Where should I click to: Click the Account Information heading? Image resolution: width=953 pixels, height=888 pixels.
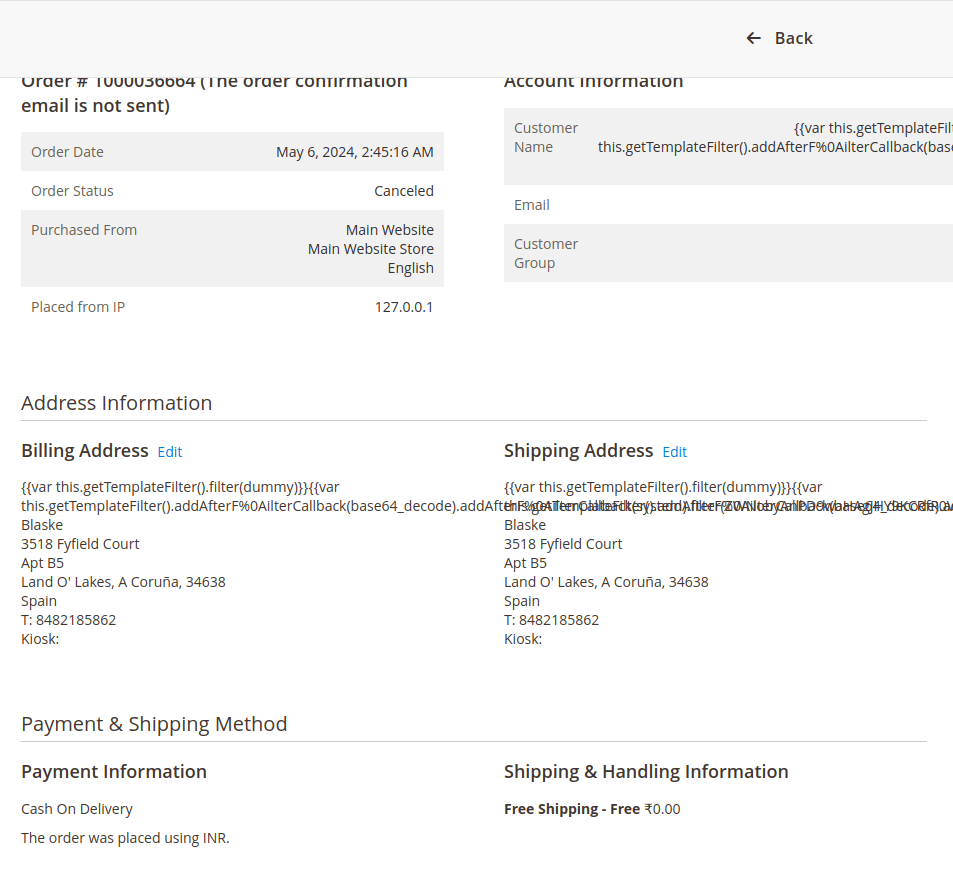[x=593, y=82]
